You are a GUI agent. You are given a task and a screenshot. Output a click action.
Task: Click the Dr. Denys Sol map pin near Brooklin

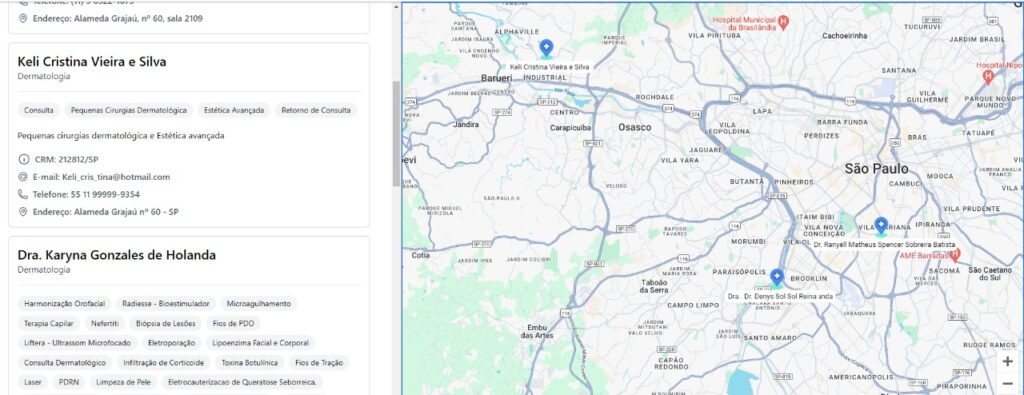(x=776, y=278)
